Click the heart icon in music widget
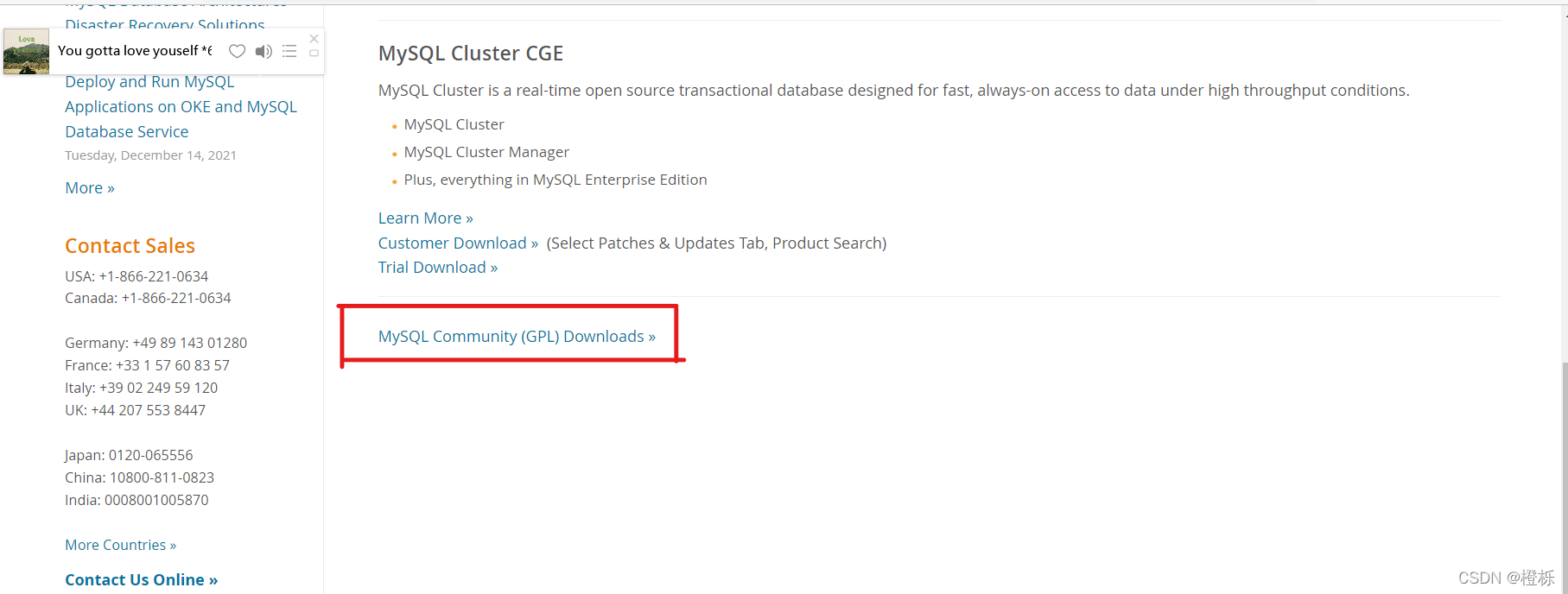1568x594 pixels. 237,51
